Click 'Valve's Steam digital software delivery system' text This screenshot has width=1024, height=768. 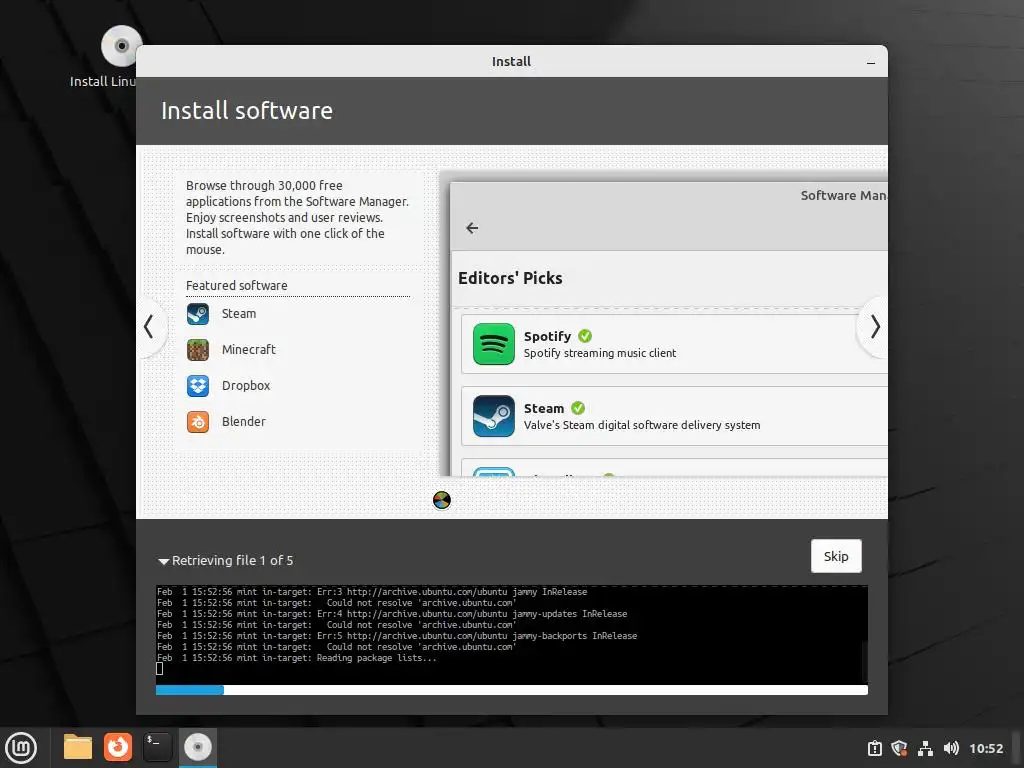(642, 425)
